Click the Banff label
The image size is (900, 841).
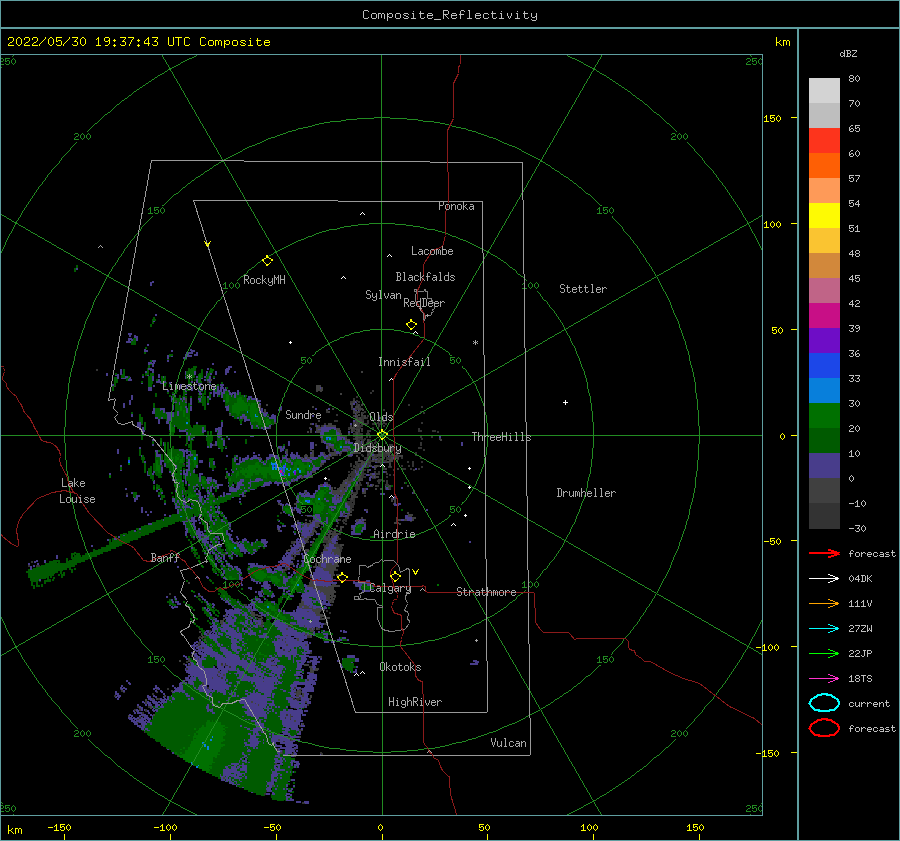tap(165, 557)
